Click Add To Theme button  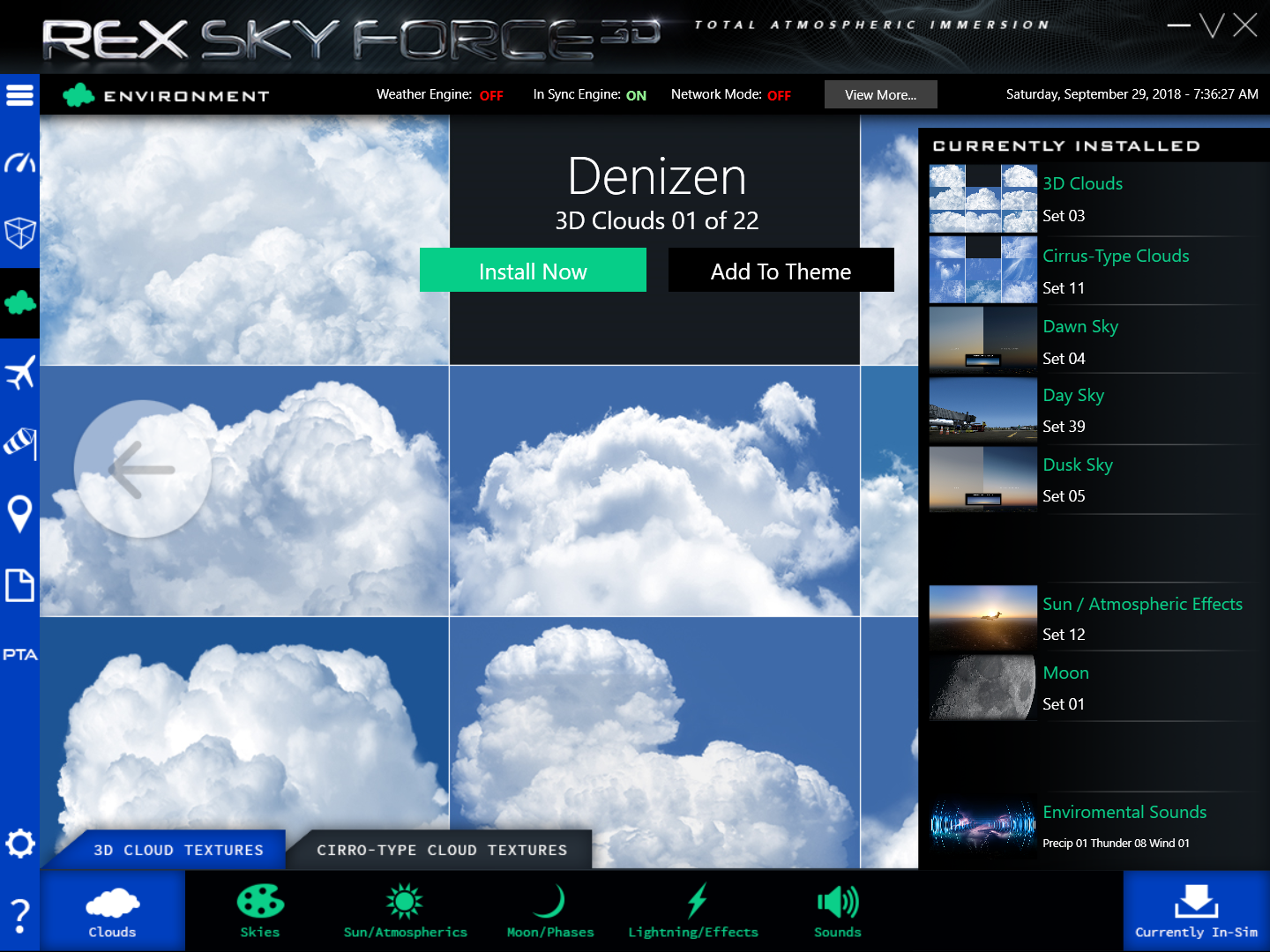pos(781,270)
